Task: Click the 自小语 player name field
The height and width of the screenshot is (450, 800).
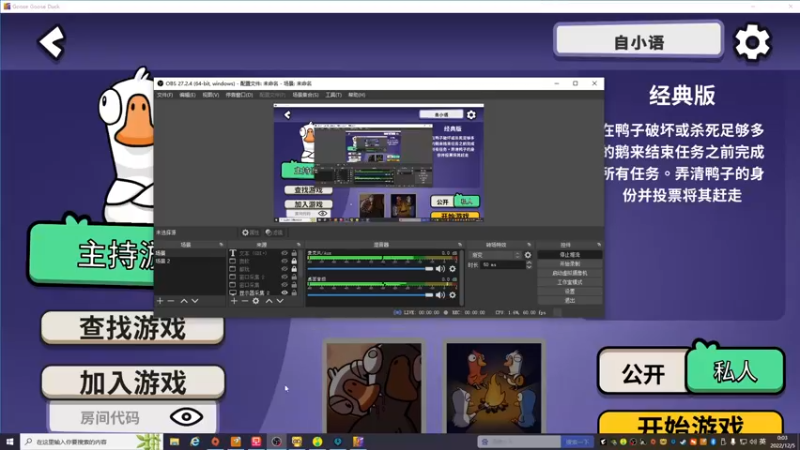Action: click(639, 41)
